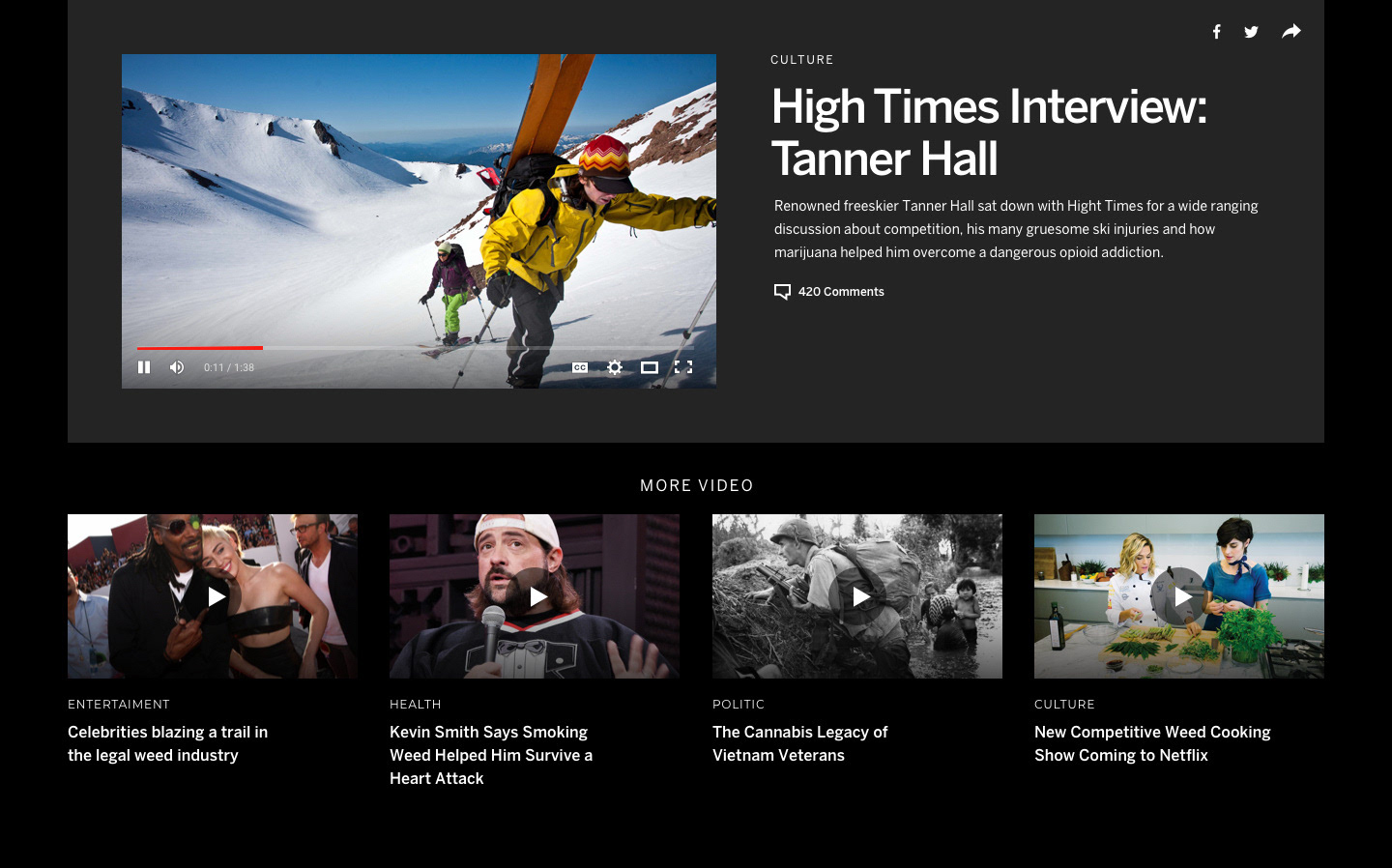Play the Kevin Smith video
The height and width of the screenshot is (868, 1392).
click(x=535, y=596)
